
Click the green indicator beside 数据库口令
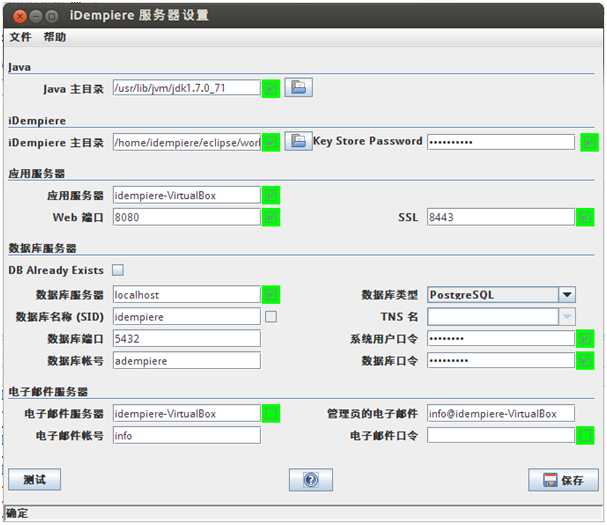click(585, 361)
